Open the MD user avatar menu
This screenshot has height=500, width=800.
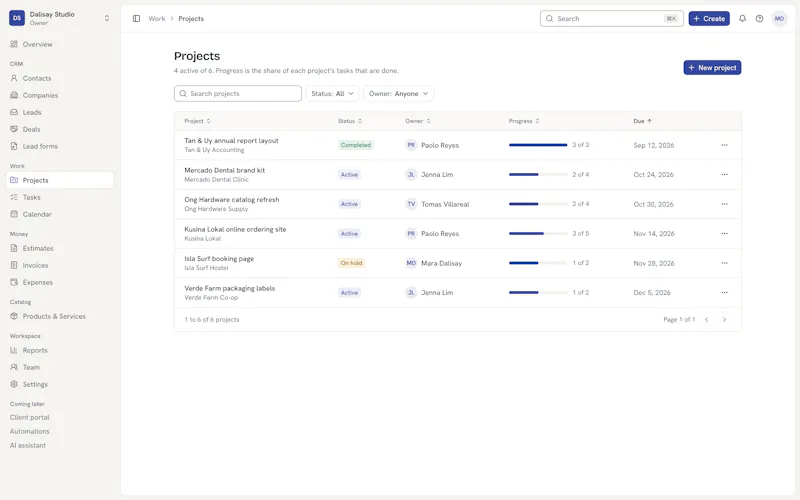pos(779,18)
